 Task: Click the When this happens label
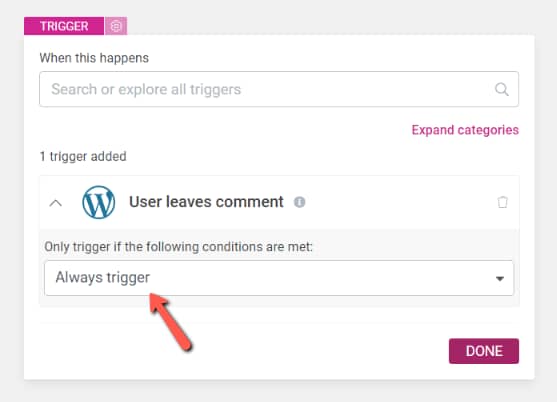coord(94,58)
